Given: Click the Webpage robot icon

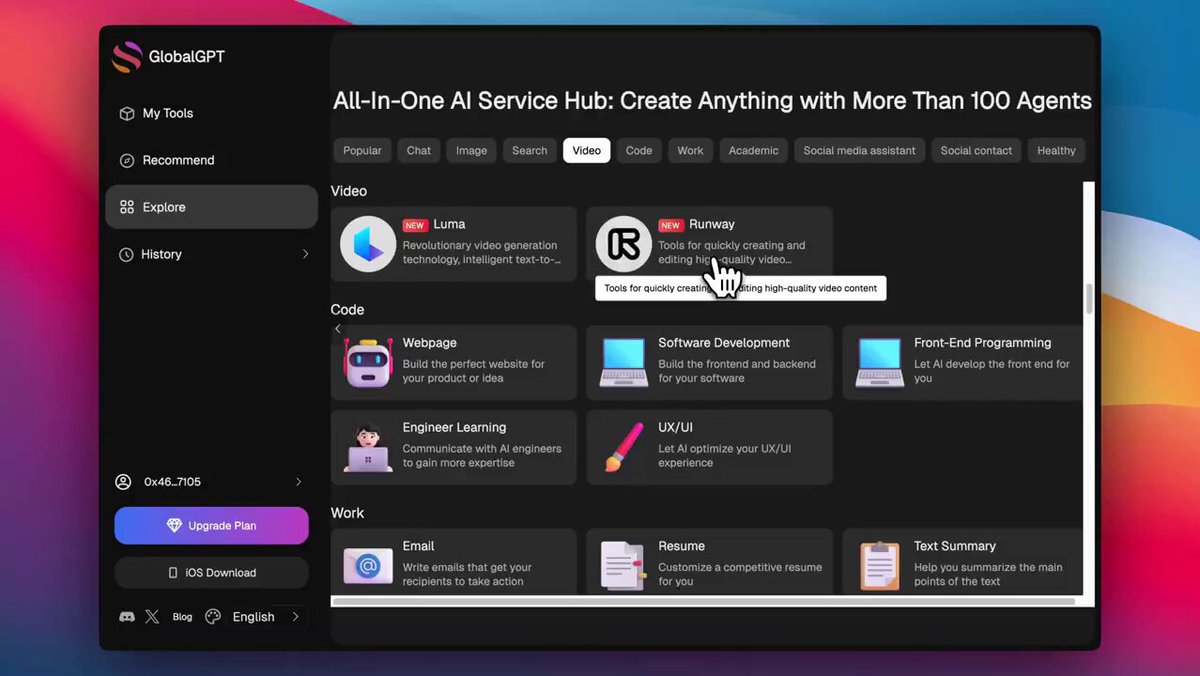Looking at the screenshot, I should [368, 362].
